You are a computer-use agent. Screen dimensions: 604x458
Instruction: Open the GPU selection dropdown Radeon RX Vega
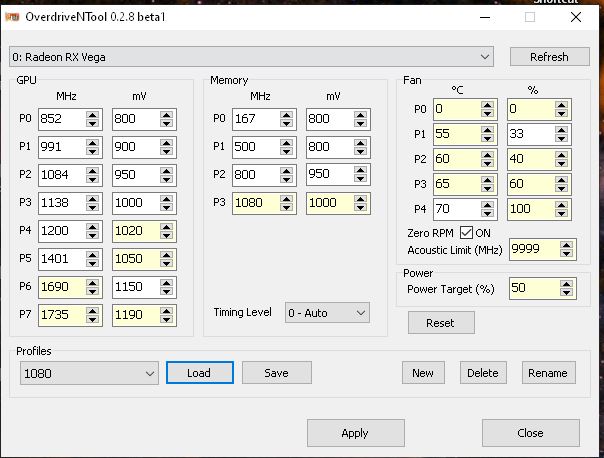(x=251, y=57)
